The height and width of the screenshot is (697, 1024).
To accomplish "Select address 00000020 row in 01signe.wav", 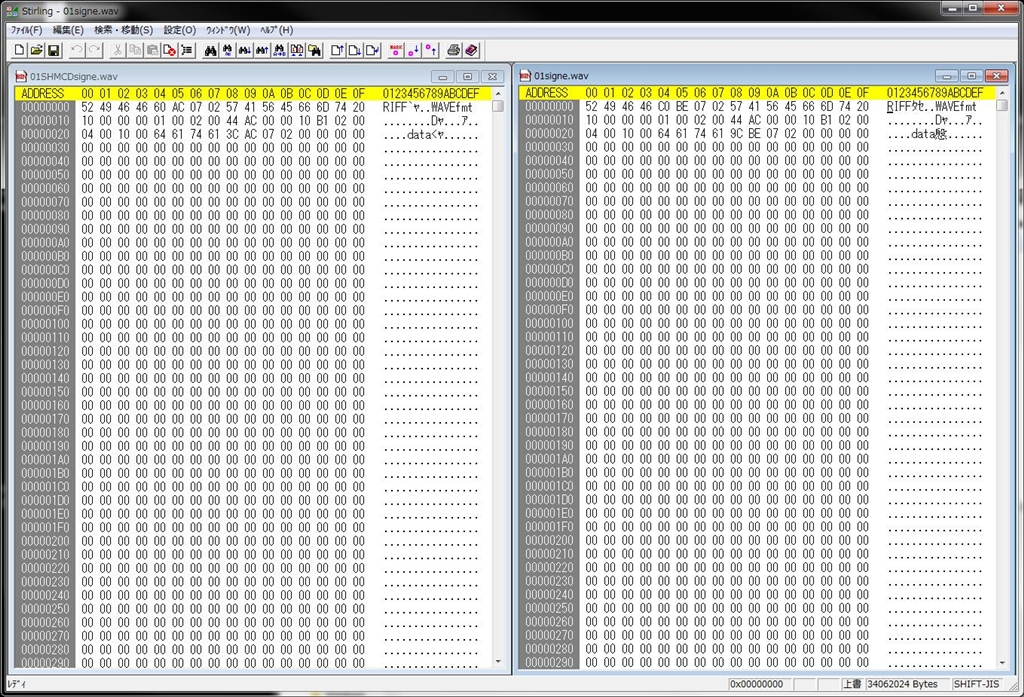I will pyautogui.click(x=549, y=134).
